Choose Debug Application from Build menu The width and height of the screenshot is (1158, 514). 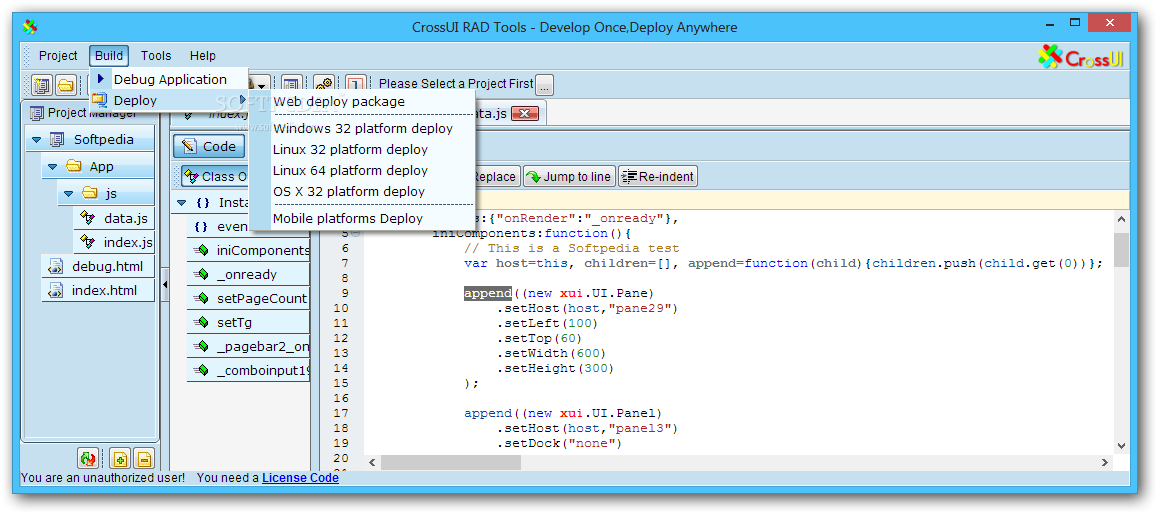click(x=169, y=79)
